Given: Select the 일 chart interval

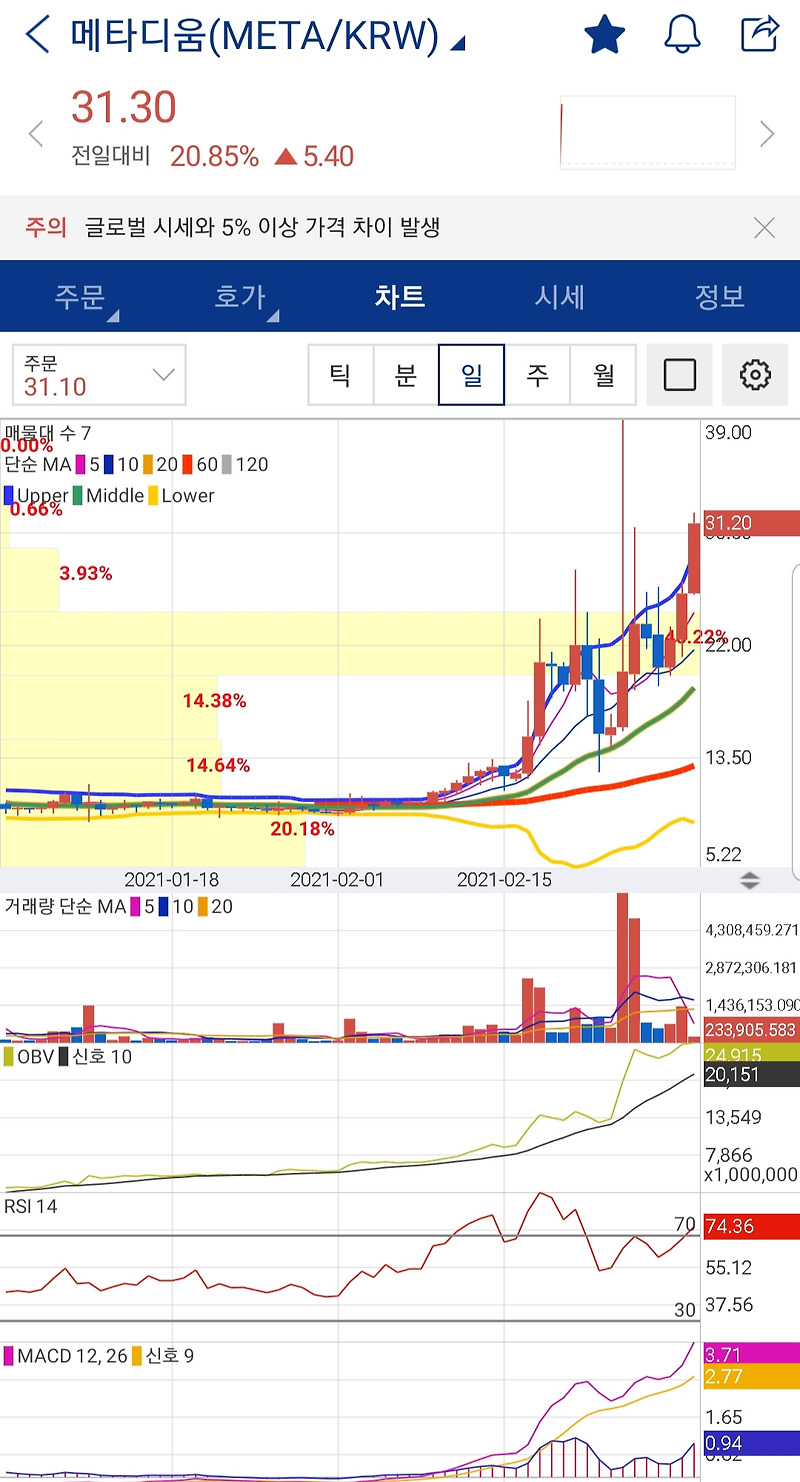Looking at the screenshot, I should tap(471, 375).
